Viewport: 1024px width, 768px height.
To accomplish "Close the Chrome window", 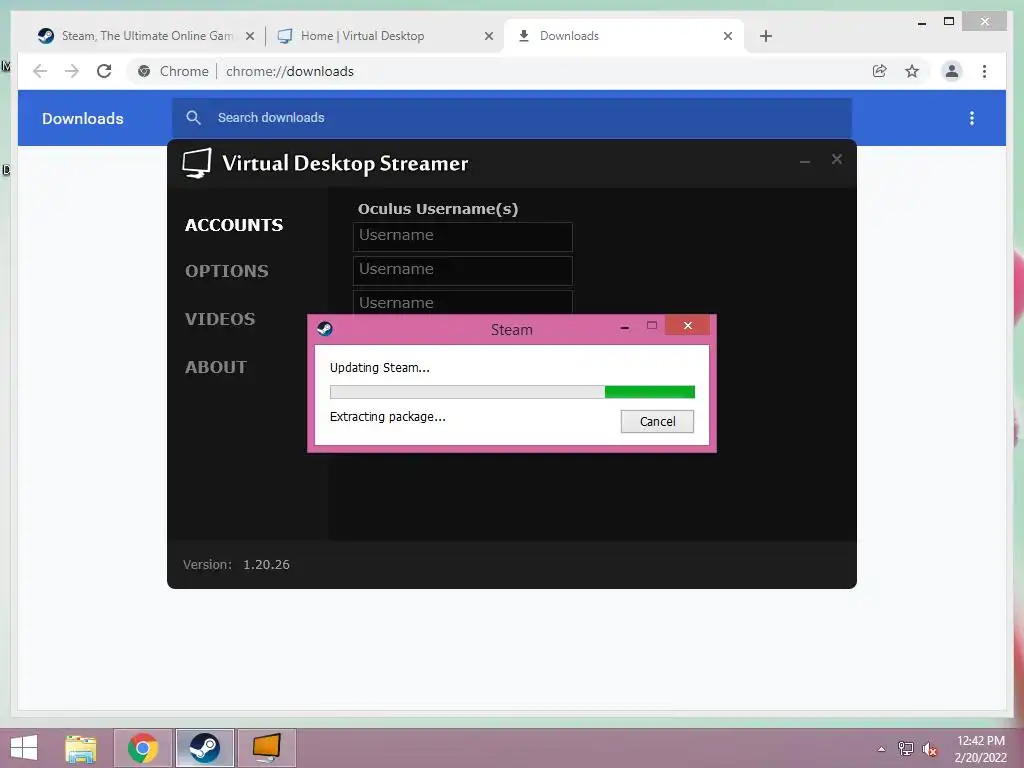I will [x=985, y=22].
